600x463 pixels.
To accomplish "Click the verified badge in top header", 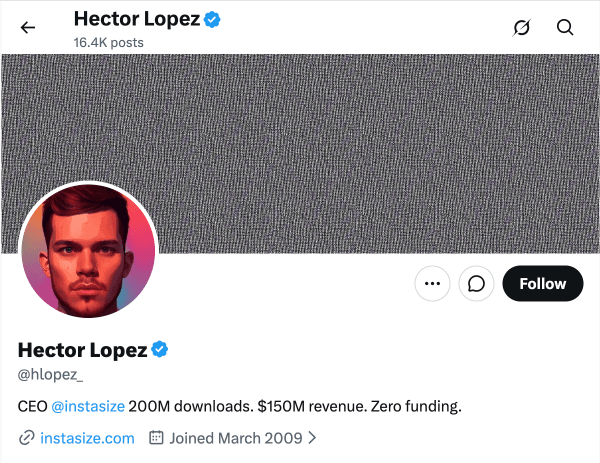I will (x=212, y=20).
